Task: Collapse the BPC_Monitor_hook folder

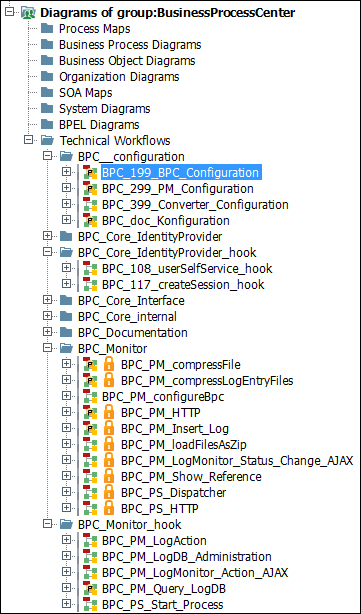Action: pyautogui.click(x=47, y=524)
